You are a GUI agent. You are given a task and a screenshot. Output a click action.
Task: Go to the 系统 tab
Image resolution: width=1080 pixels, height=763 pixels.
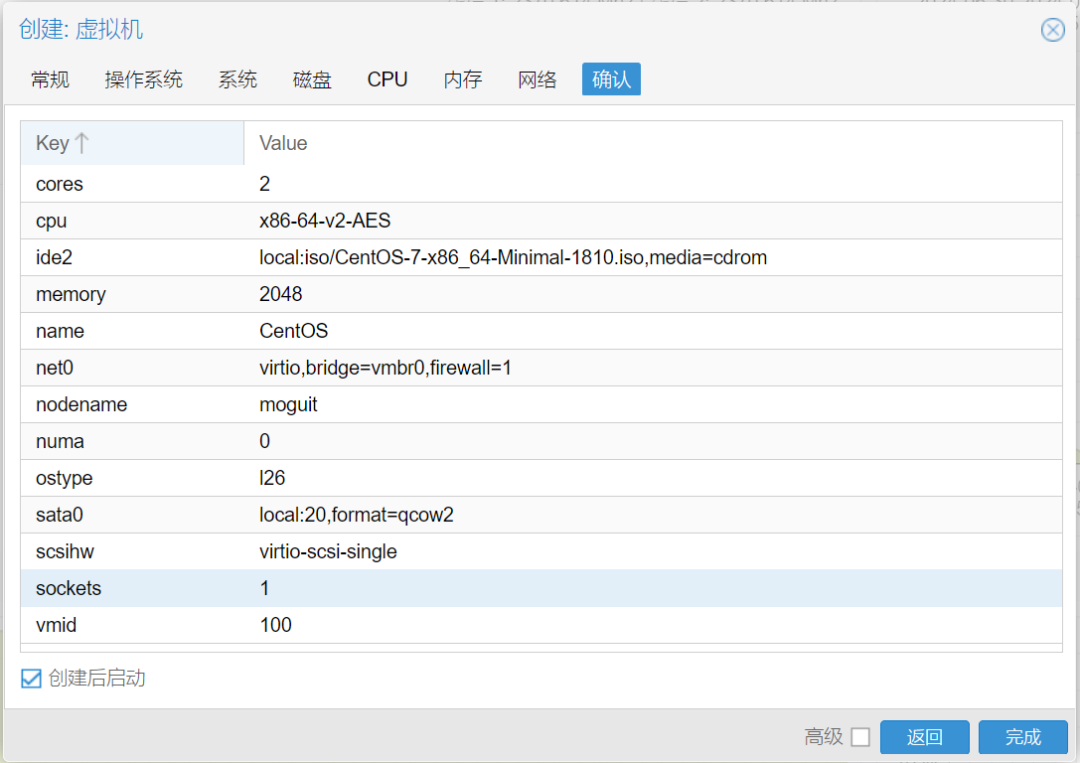pos(238,79)
